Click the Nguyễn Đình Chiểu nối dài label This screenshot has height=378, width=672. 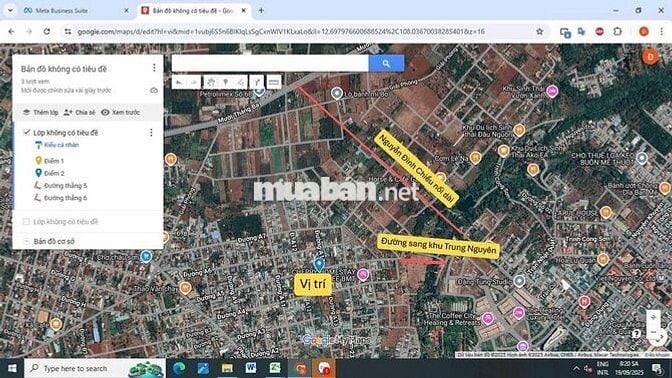coord(416,169)
